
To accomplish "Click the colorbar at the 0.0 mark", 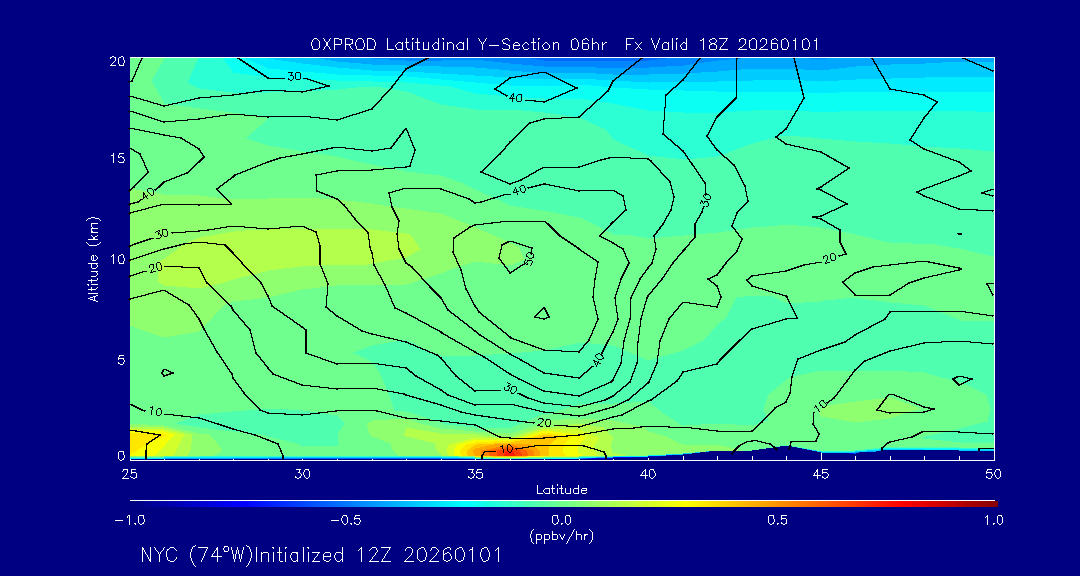I will tap(562, 503).
